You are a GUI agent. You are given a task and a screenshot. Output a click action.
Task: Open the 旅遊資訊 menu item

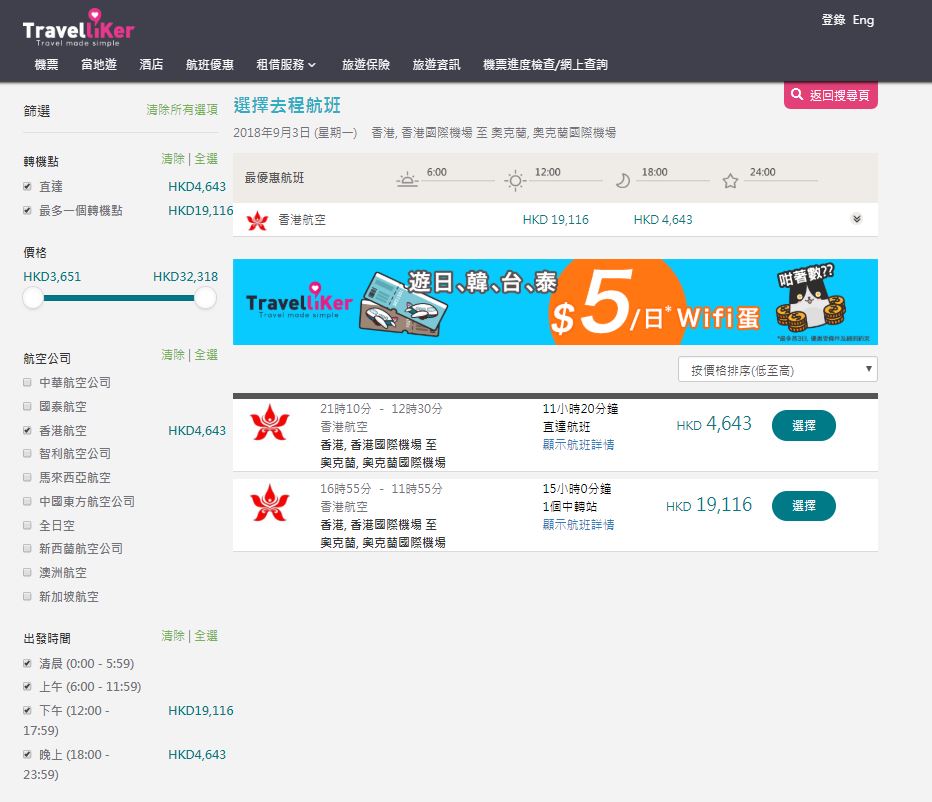436,64
